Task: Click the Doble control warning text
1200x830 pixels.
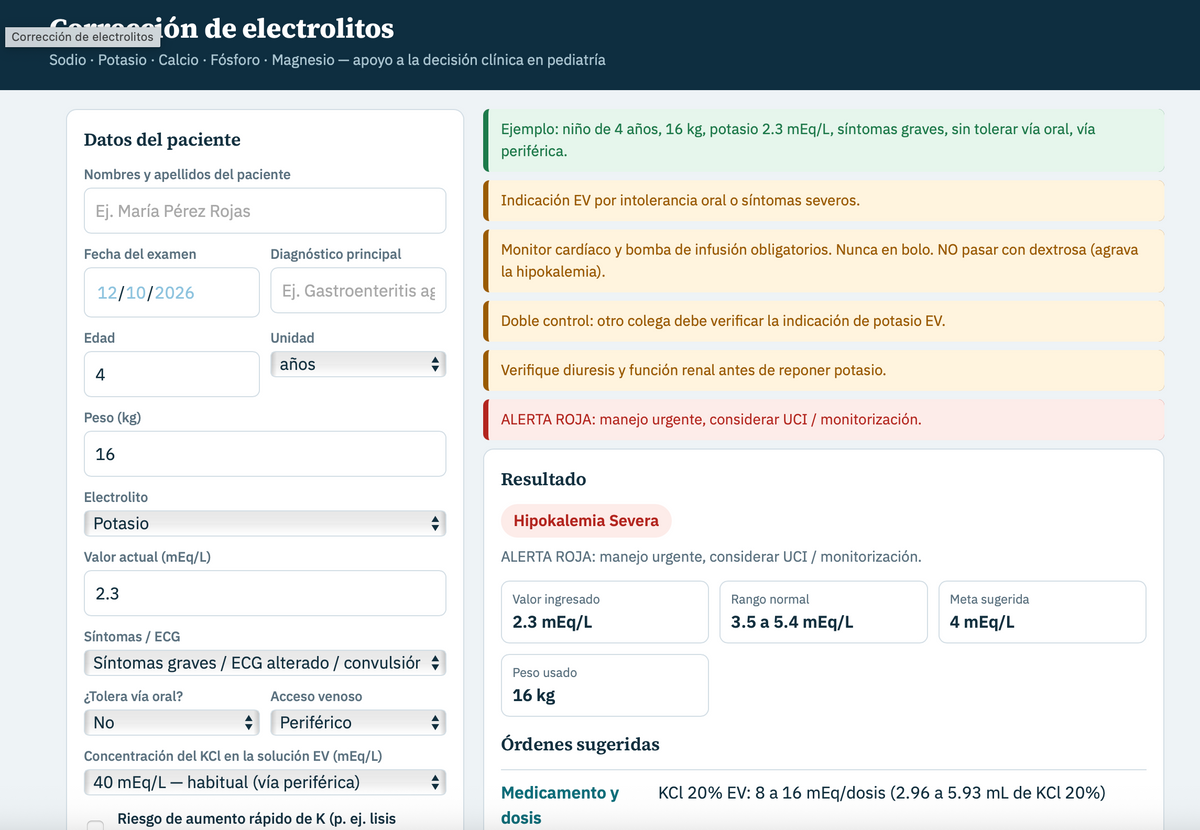Action: point(723,321)
